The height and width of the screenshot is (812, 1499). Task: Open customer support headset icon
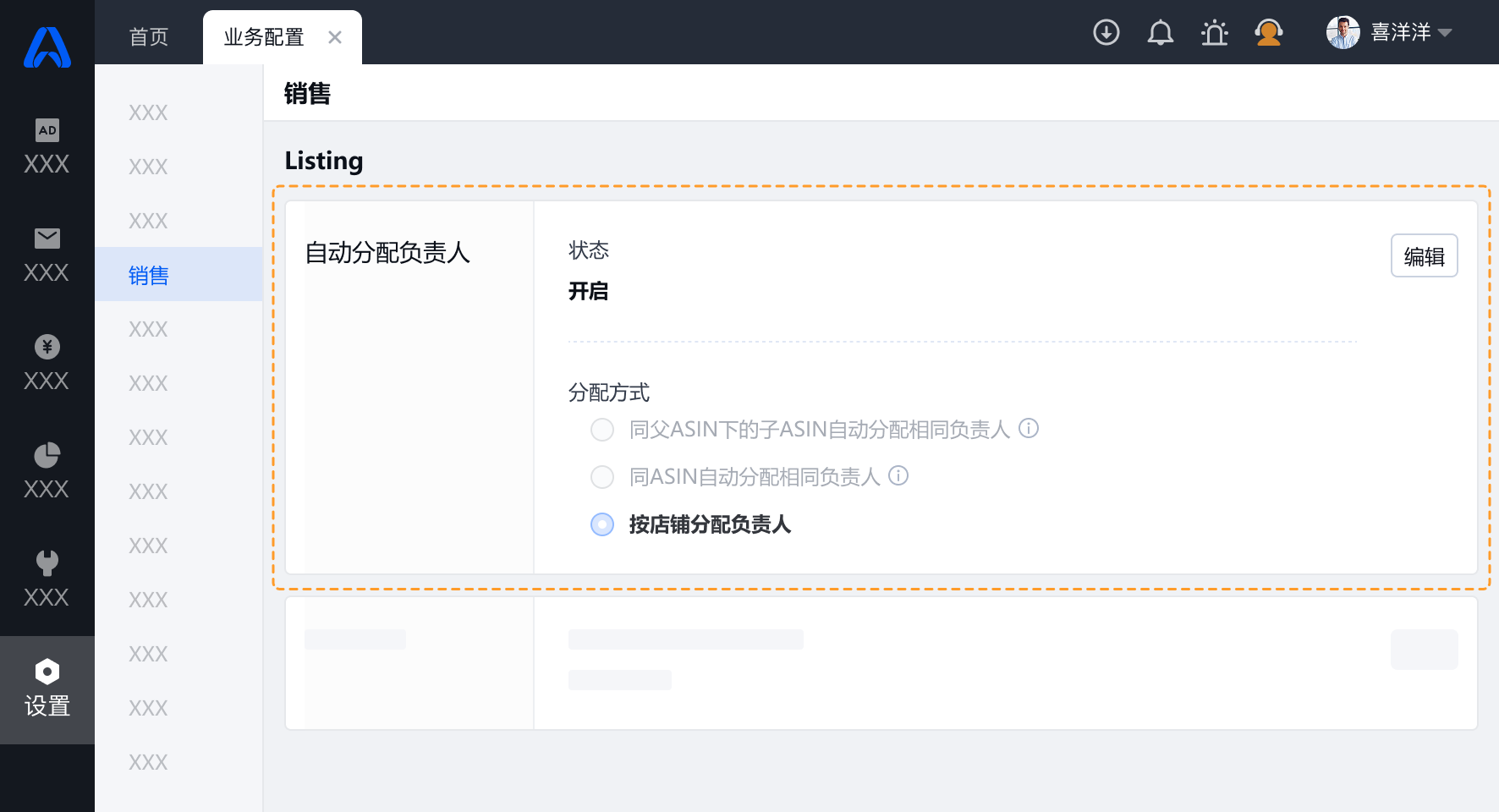pos(1268,32)
